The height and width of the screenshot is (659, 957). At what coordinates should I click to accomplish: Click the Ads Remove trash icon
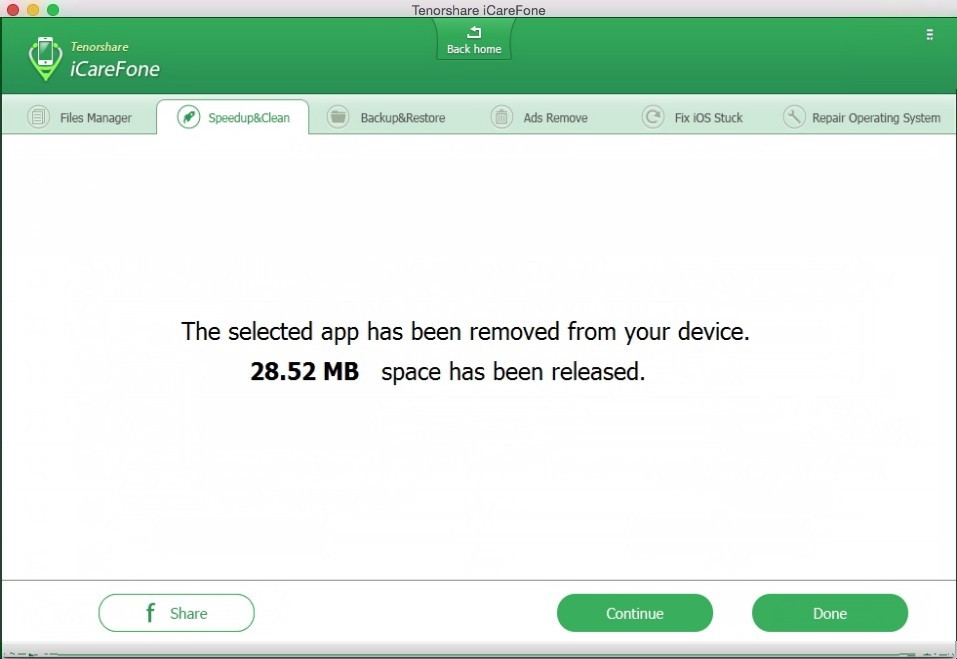point(502,117)
